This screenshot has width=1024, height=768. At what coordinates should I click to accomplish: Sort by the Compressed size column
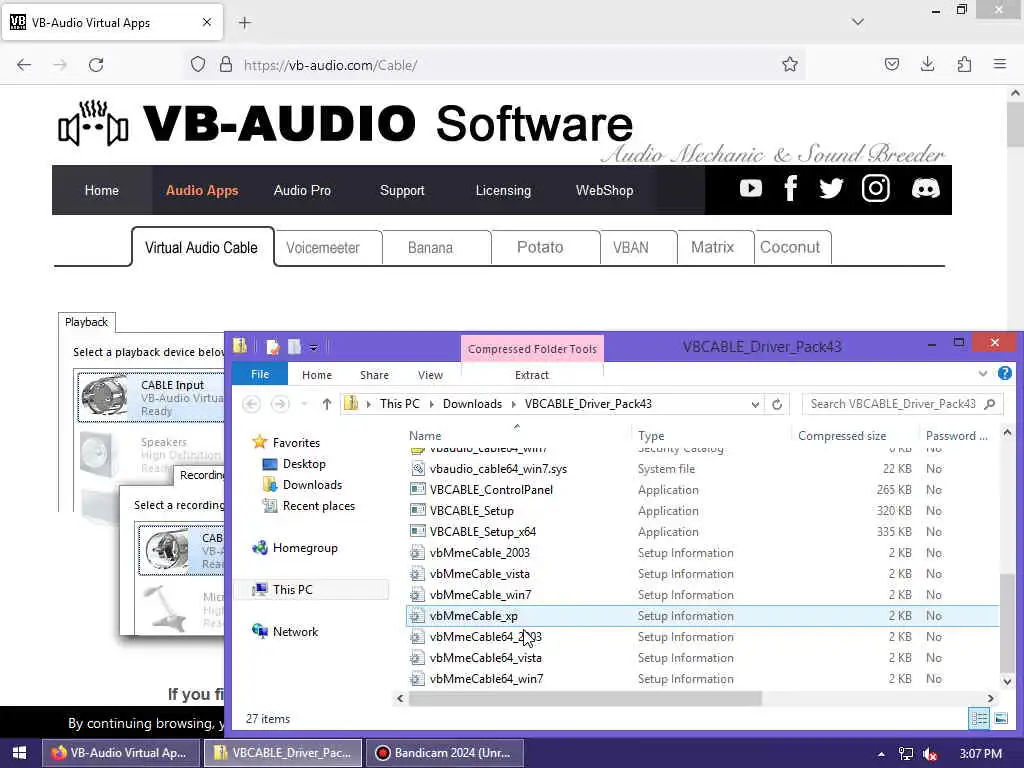point(842,436)
